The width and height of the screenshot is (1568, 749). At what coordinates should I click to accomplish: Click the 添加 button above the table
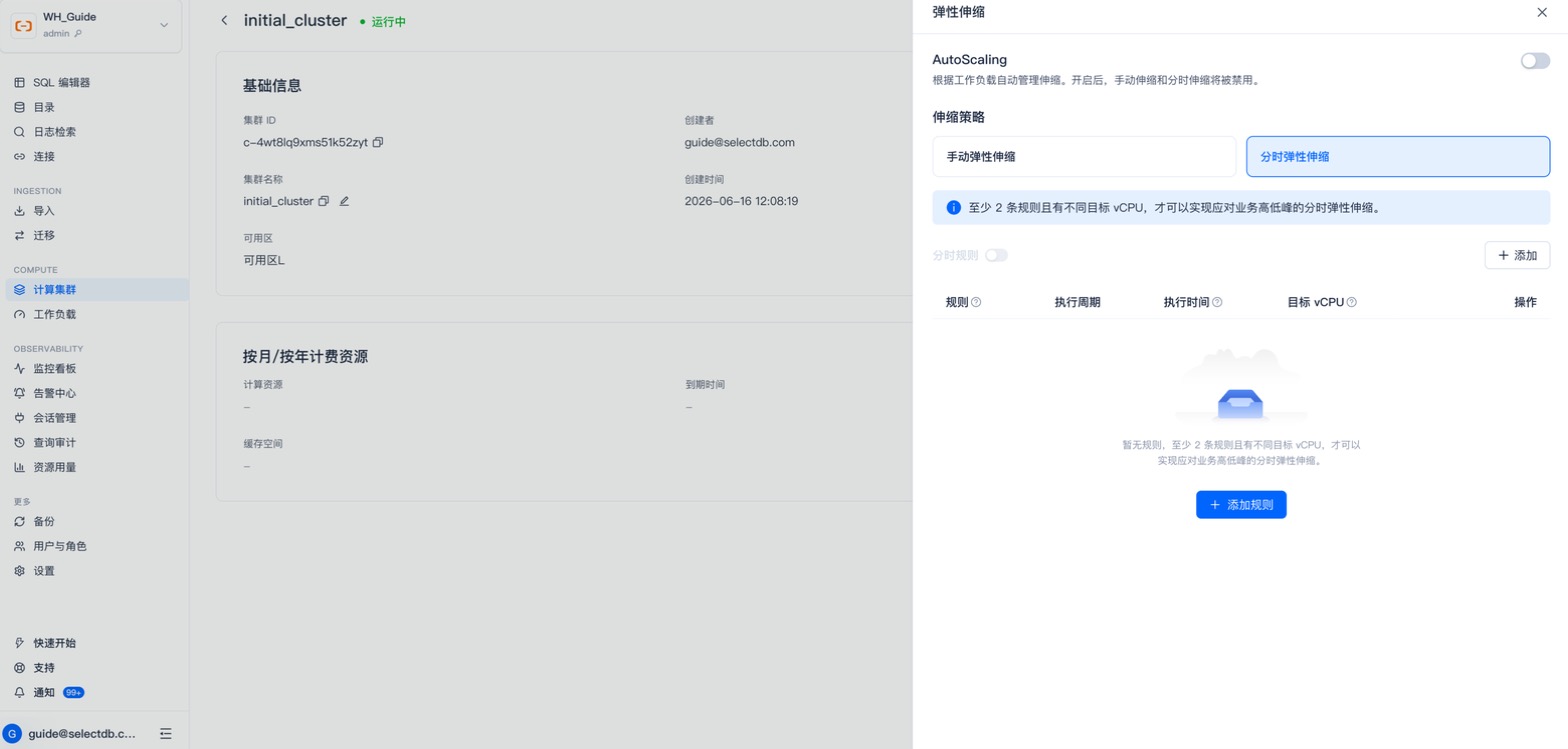[1517, 255]
